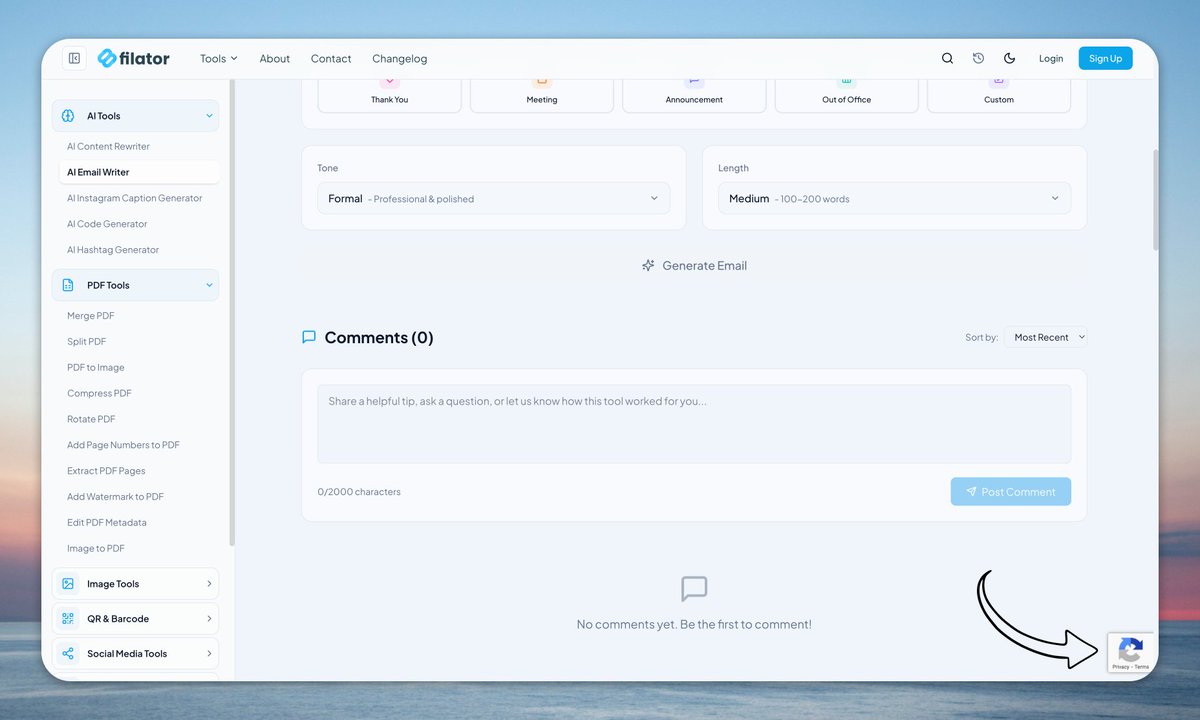Screen dimensions: 1200x720
Task: Collapse the sidebar with the panel icon
Action: tap(74, 58)
